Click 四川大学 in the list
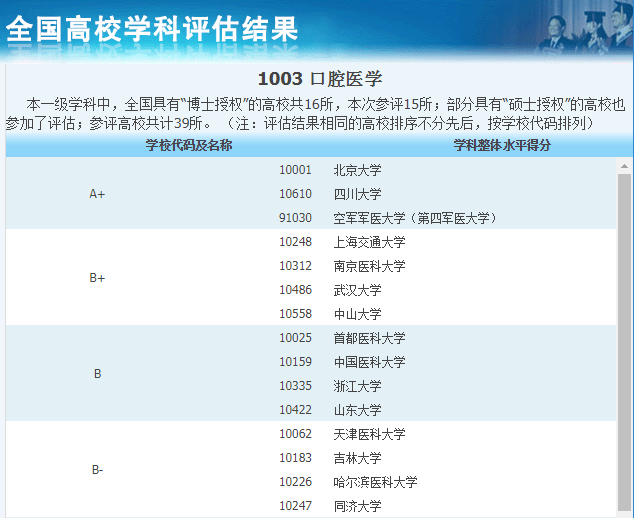The height and width of the screenshot is (518, 637). (358, 194)
